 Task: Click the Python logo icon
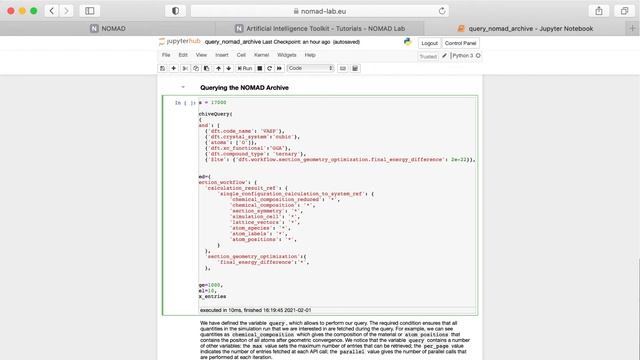click(407, 42)
